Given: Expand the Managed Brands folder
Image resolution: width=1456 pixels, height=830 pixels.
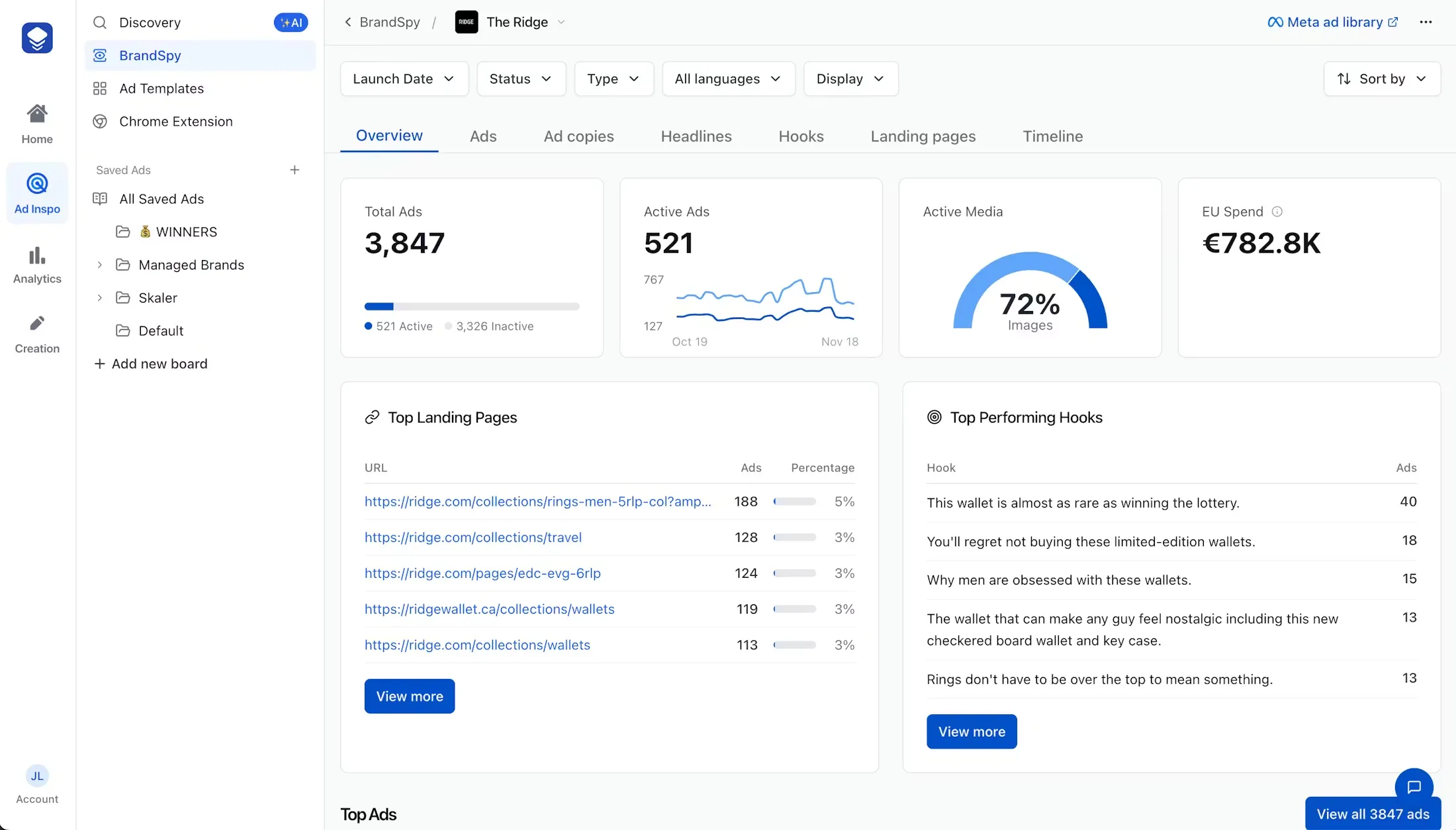Looking at the screenshot, I should 100,265.
